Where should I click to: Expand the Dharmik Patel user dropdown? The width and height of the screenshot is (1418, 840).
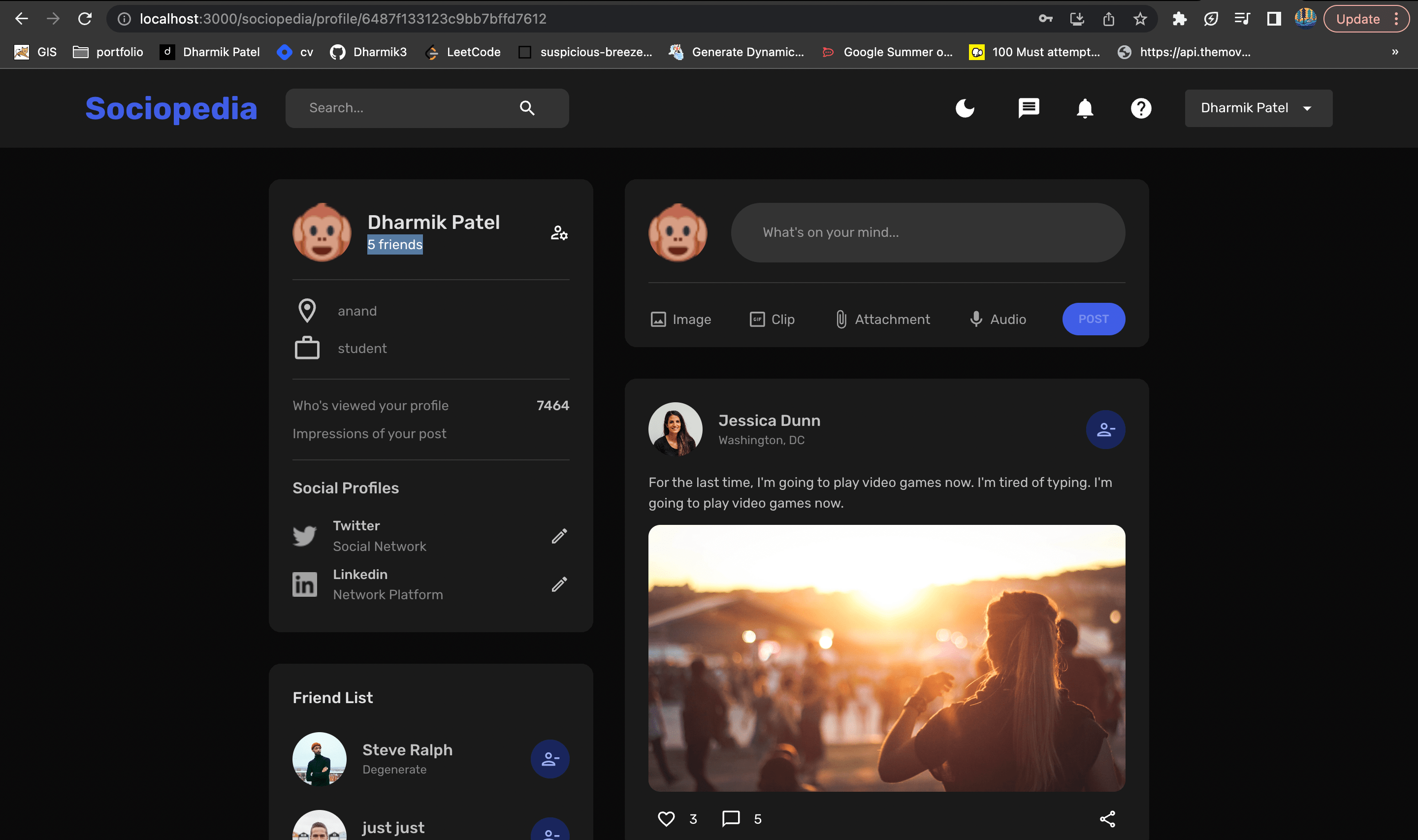click(1258, 108)
